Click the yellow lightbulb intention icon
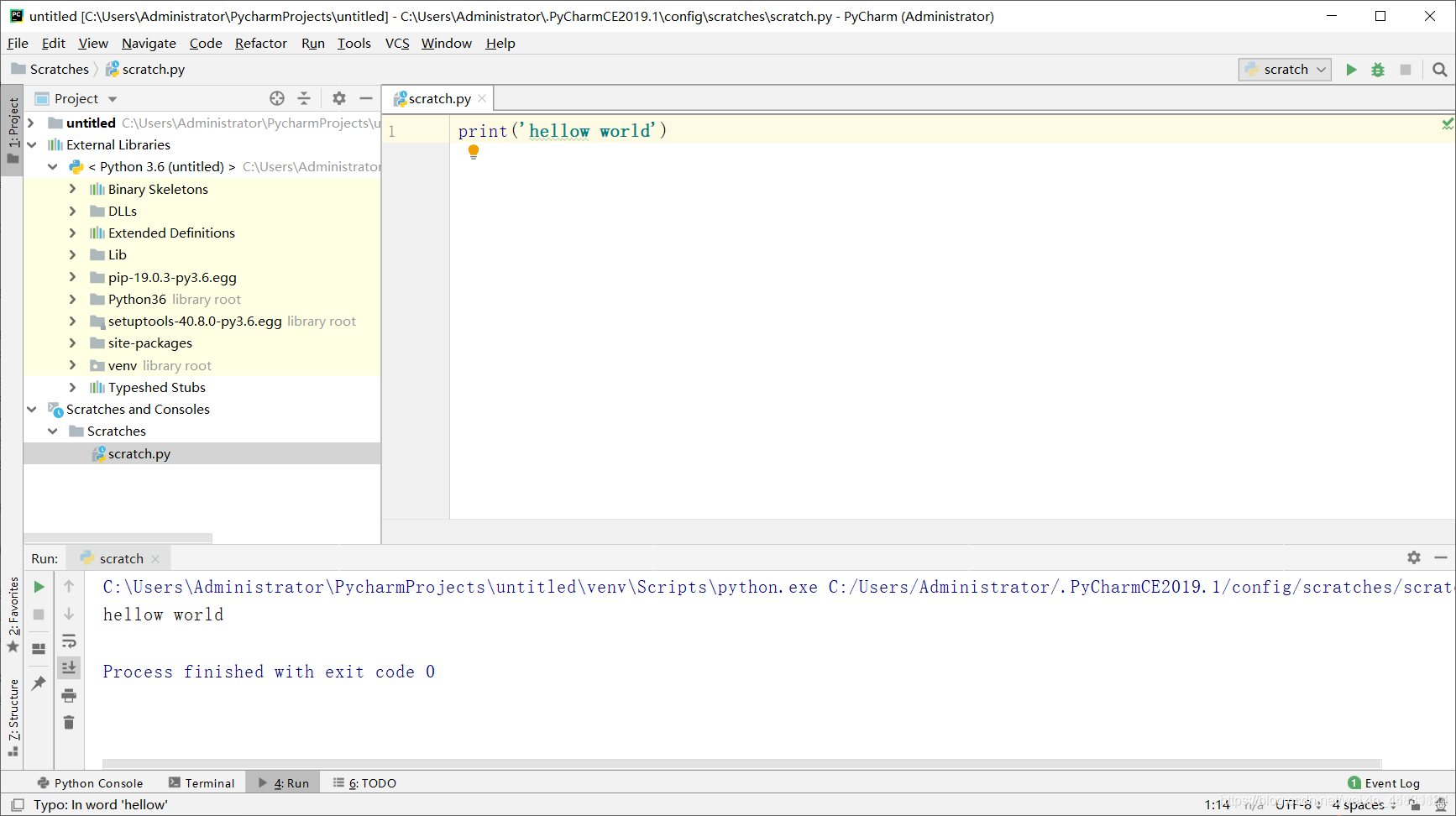 click(x=474, y=152)
